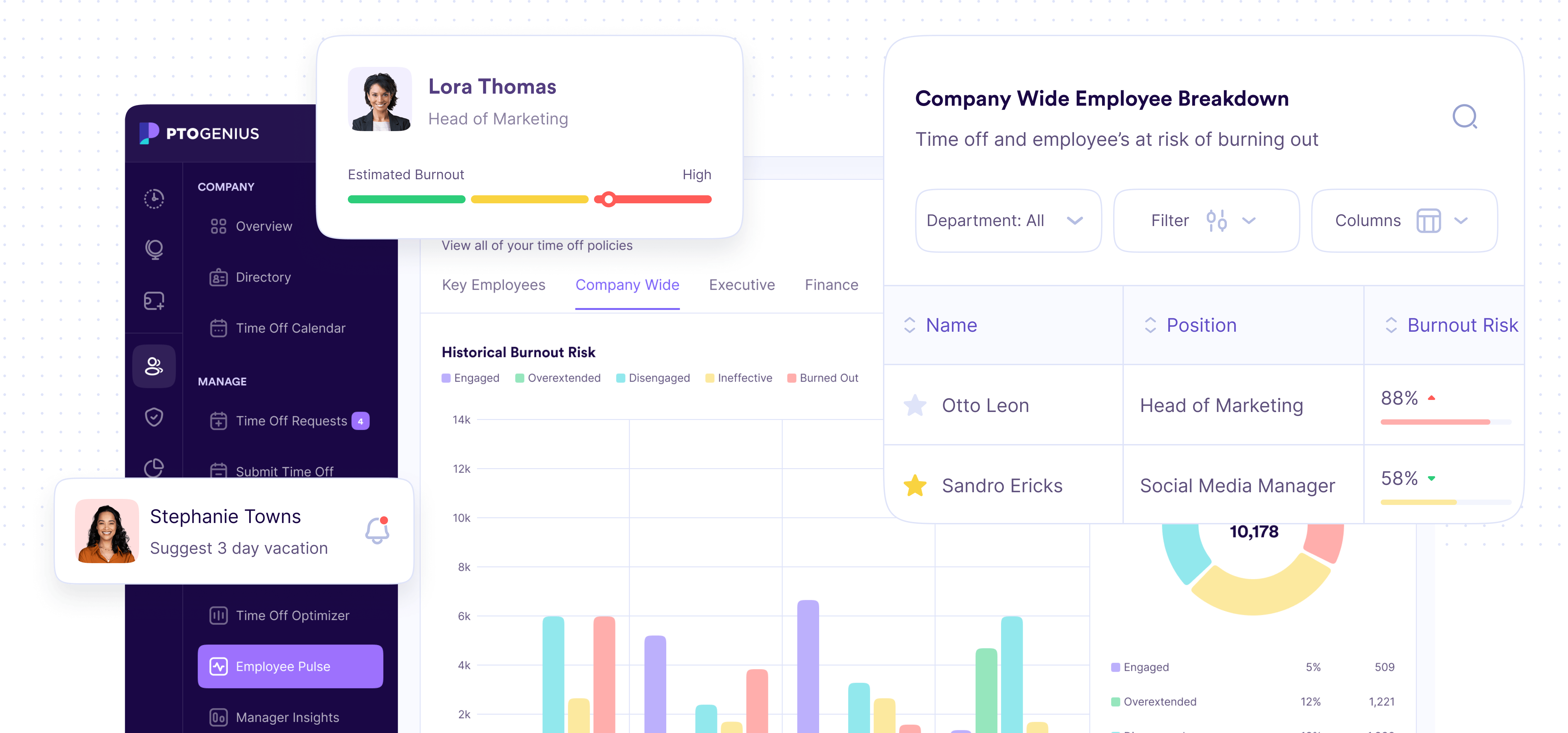This screenshot has height=733, width=1568.
Task: Open Time Off Optimizer page
Action: [x=280, y=616]
